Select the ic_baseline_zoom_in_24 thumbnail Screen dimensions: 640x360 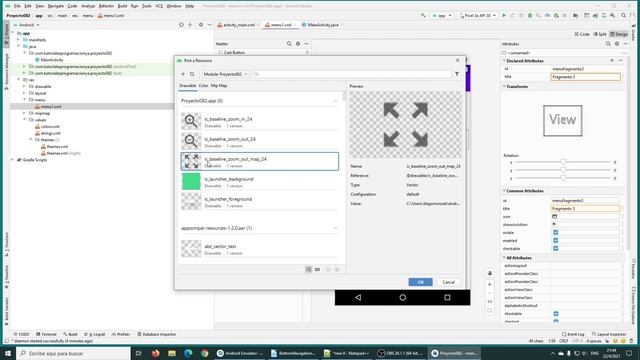tap(191, 121)
